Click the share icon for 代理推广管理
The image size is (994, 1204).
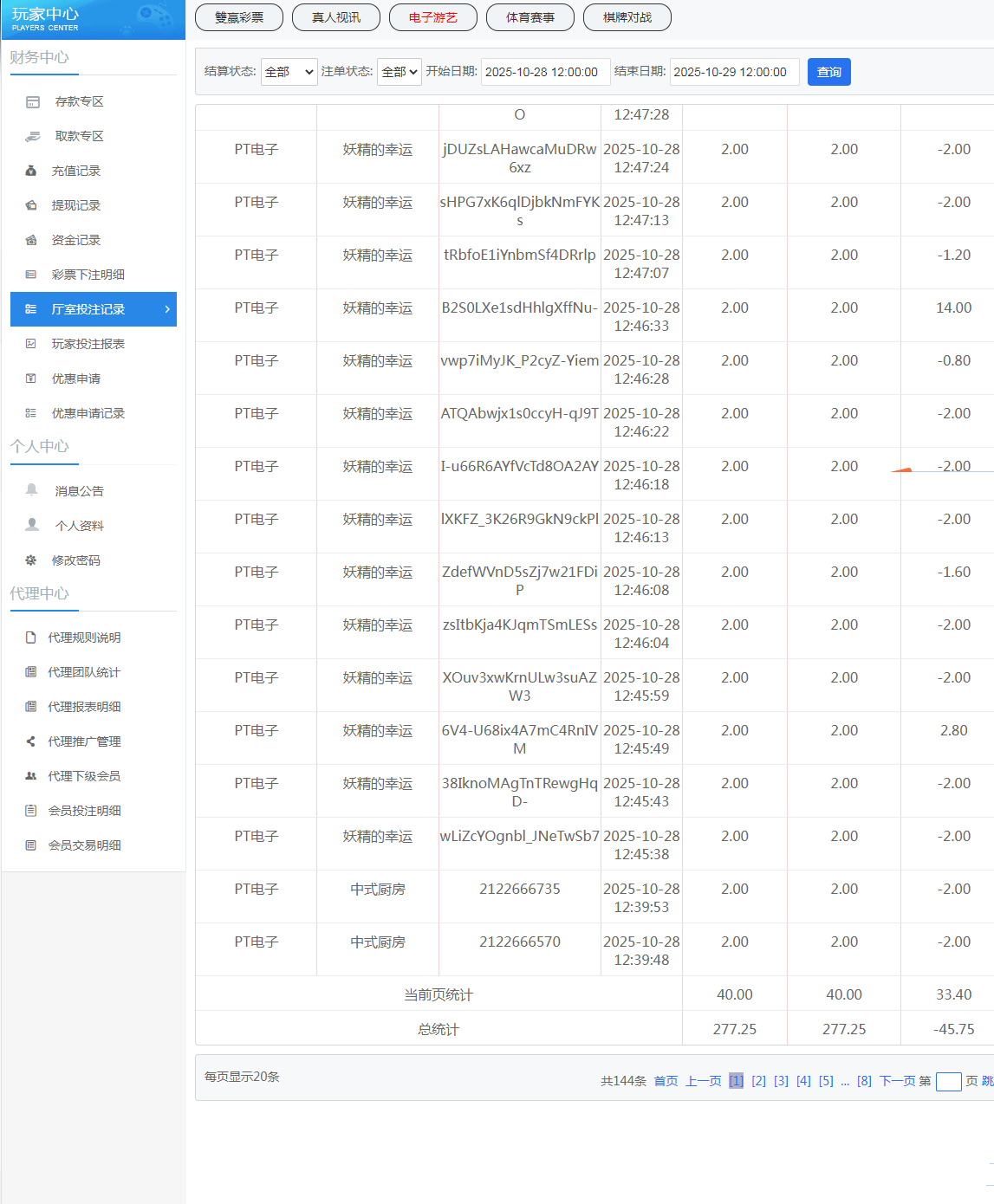pyautogui.click(x=31, y=741)
